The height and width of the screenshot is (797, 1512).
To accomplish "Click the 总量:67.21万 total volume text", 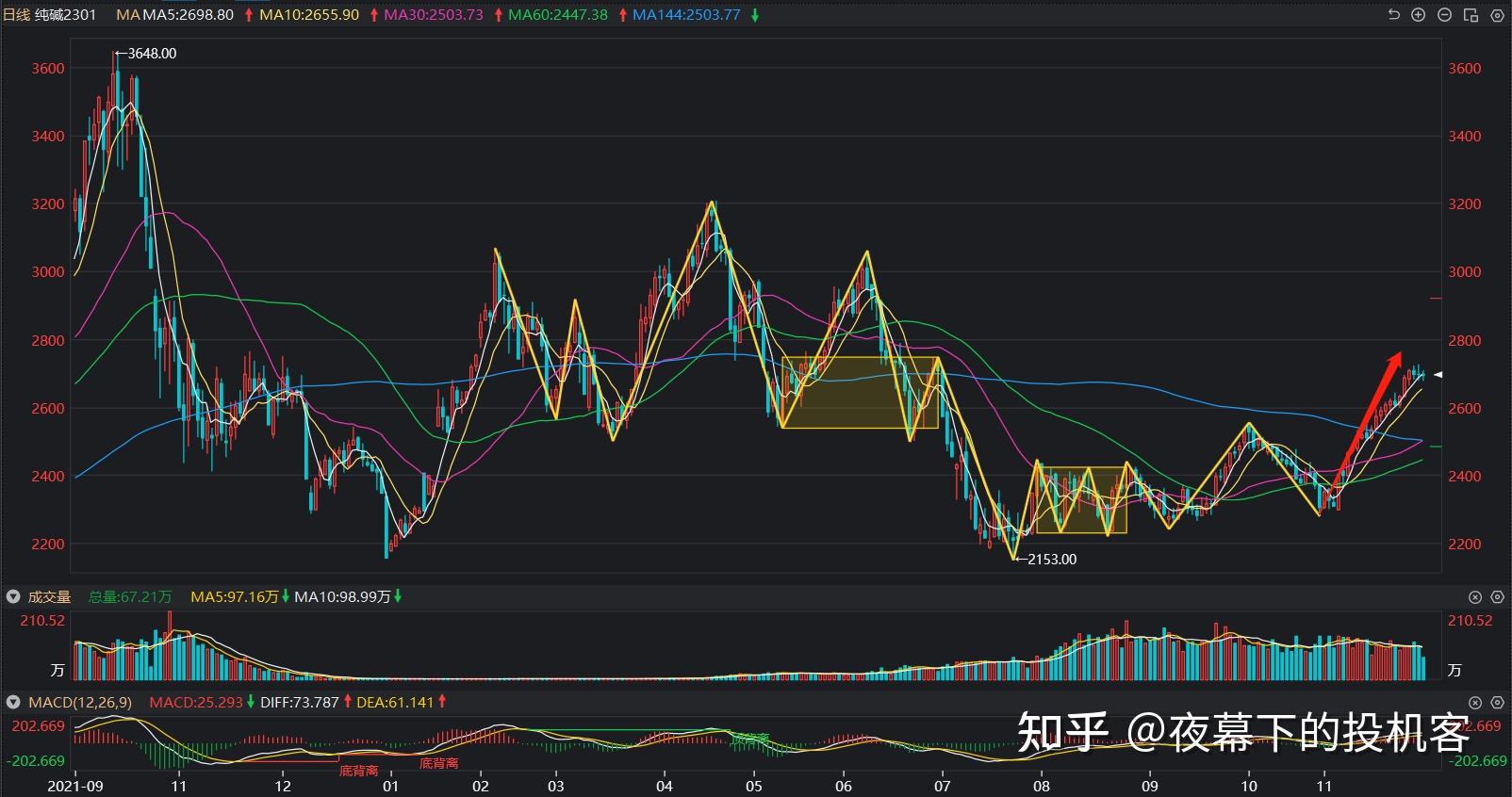I will [x=130, y=596].
